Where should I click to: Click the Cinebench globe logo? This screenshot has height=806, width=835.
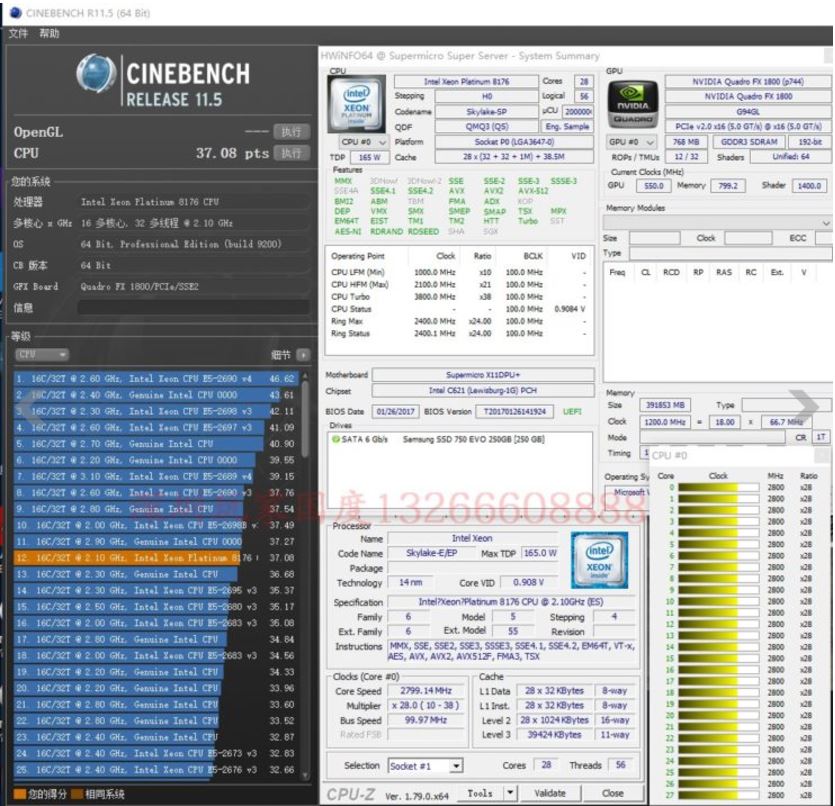(x=97, y=76)
